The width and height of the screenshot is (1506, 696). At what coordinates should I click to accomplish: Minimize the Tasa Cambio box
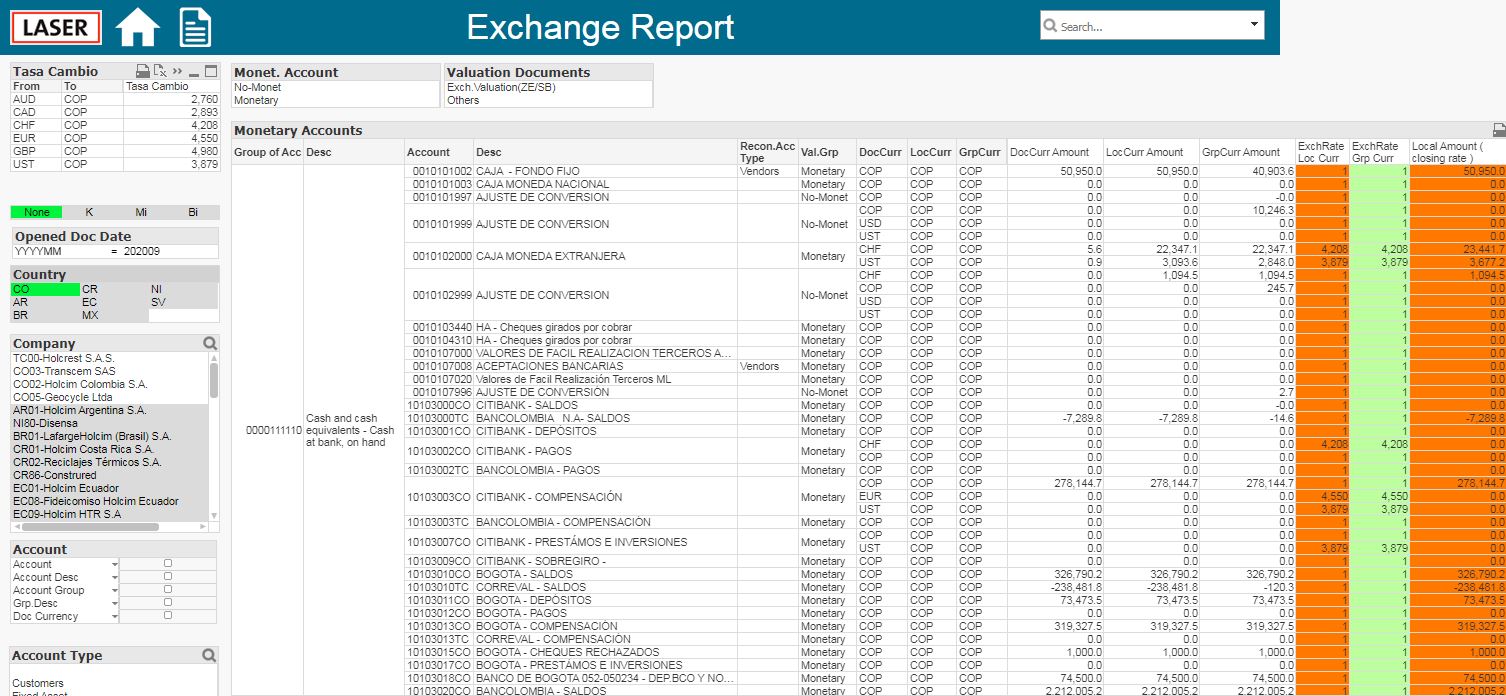(194, 72)
